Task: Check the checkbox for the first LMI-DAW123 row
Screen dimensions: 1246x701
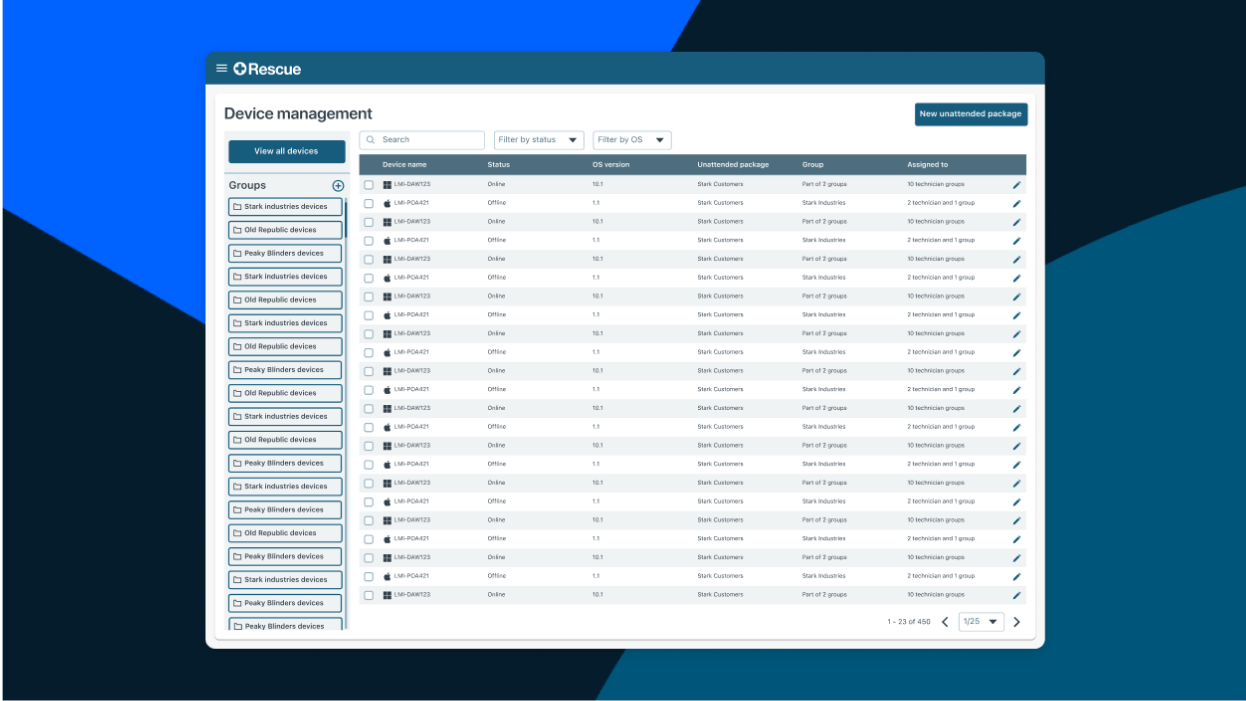Action: (368, 184)
